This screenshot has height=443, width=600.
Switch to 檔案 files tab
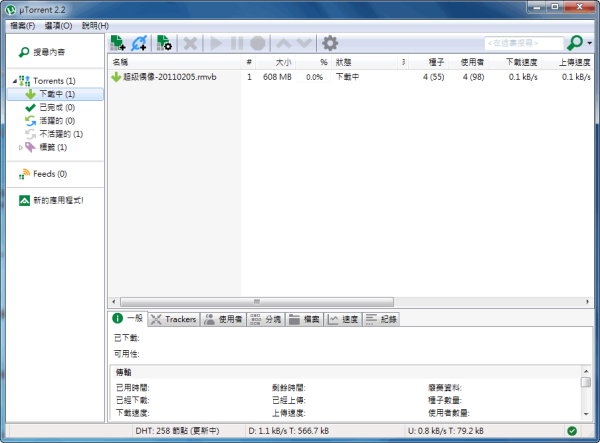[x=305, y=319]
